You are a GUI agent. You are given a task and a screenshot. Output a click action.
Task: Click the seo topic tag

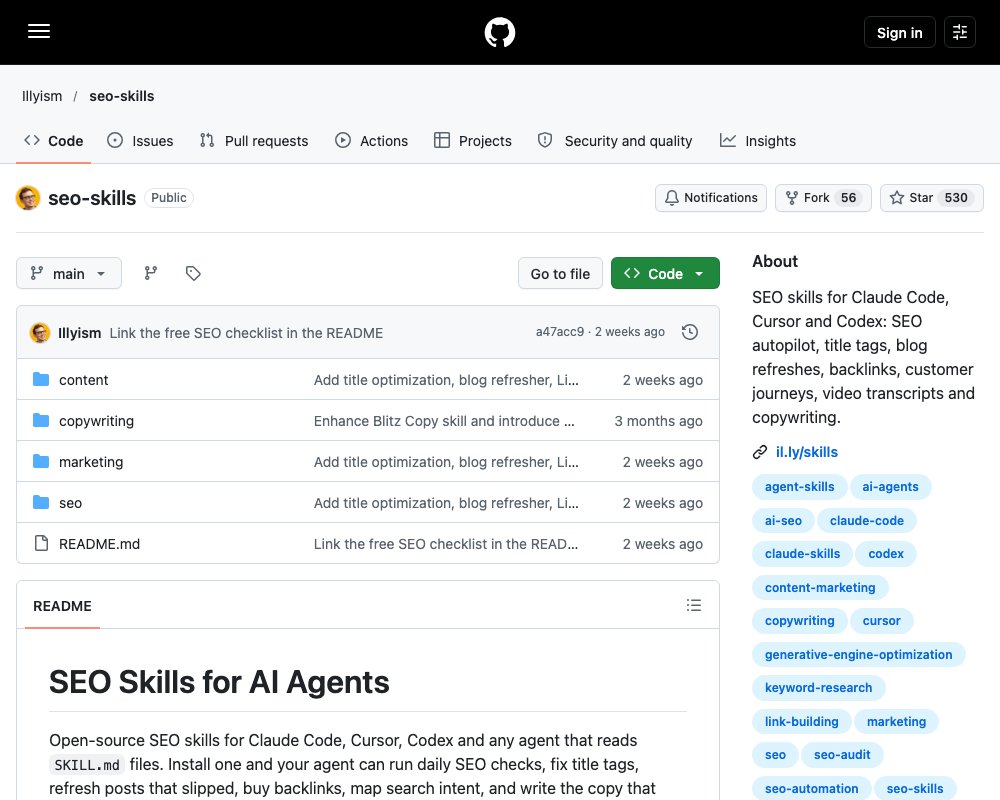775,755
